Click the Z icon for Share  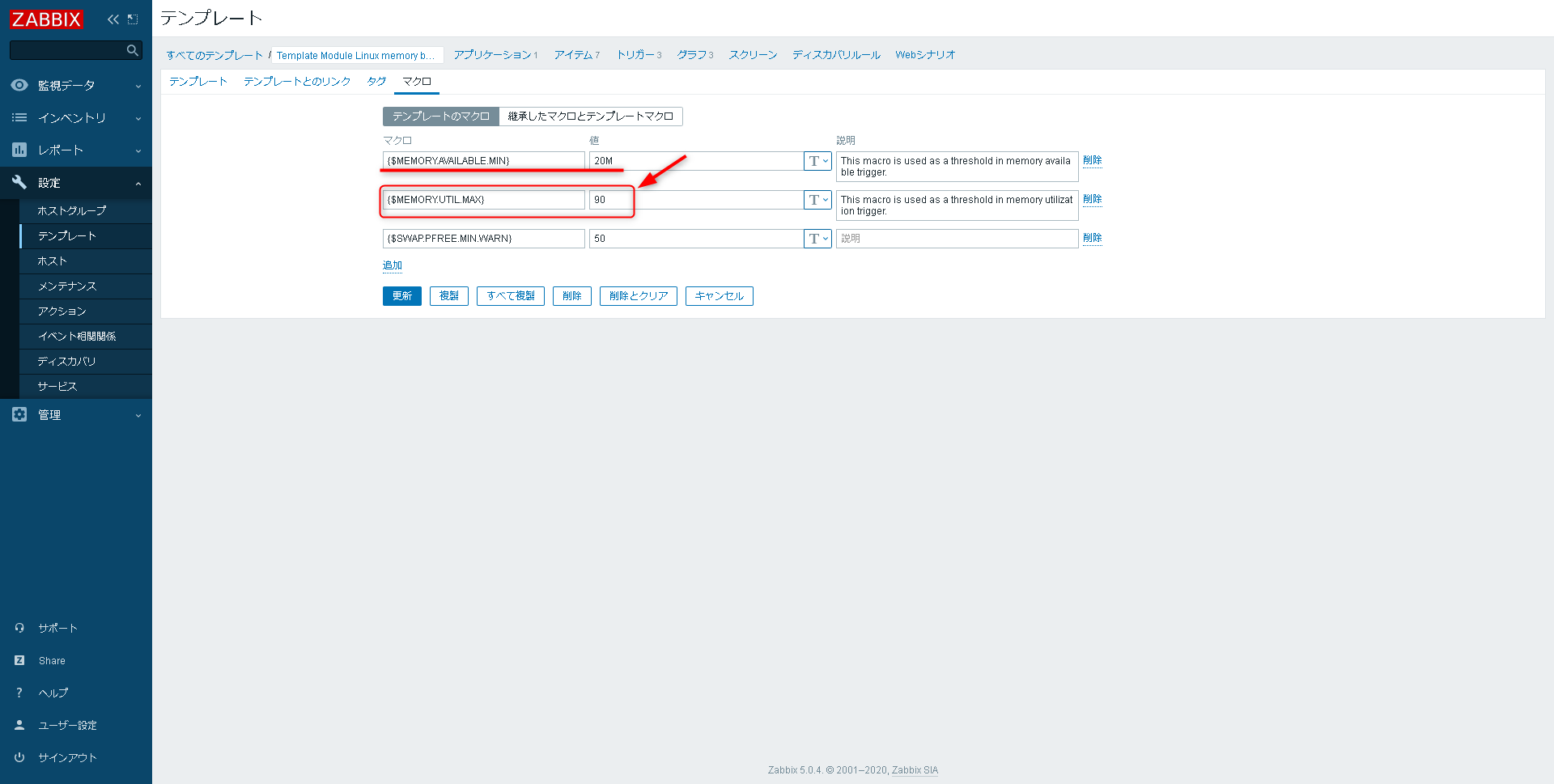19,660
